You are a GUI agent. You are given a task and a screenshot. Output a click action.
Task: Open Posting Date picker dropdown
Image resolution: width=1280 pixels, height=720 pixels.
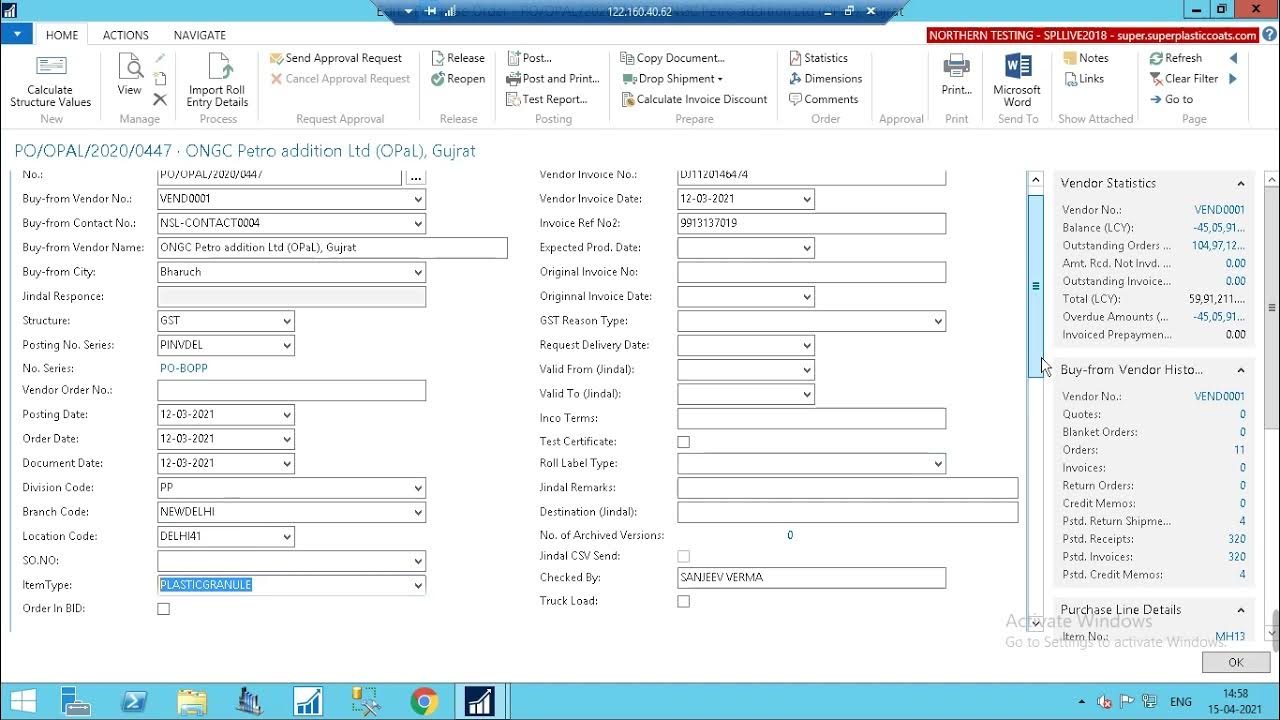coord(287,414)
